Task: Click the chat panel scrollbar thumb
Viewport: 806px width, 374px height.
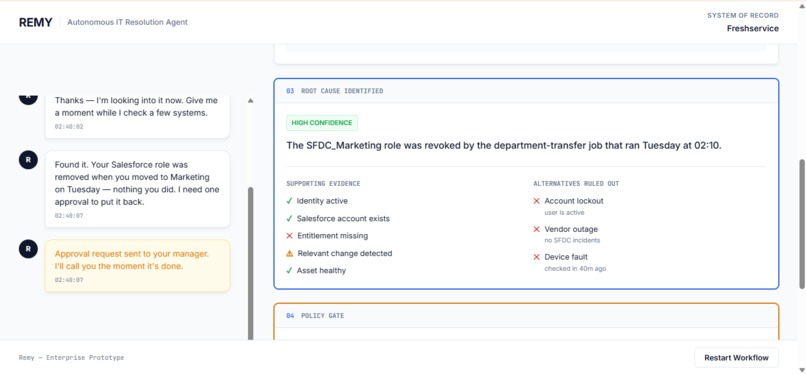Action: (x=250, y=263)
